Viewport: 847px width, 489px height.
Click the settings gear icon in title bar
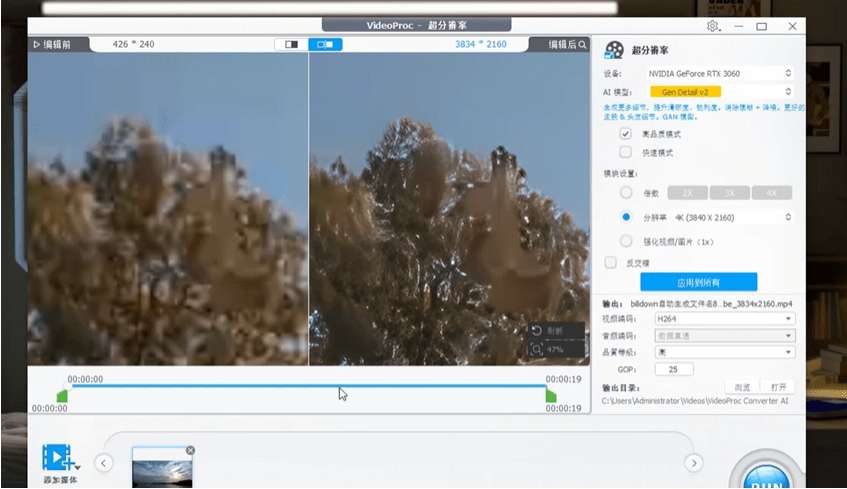[713, 26]
